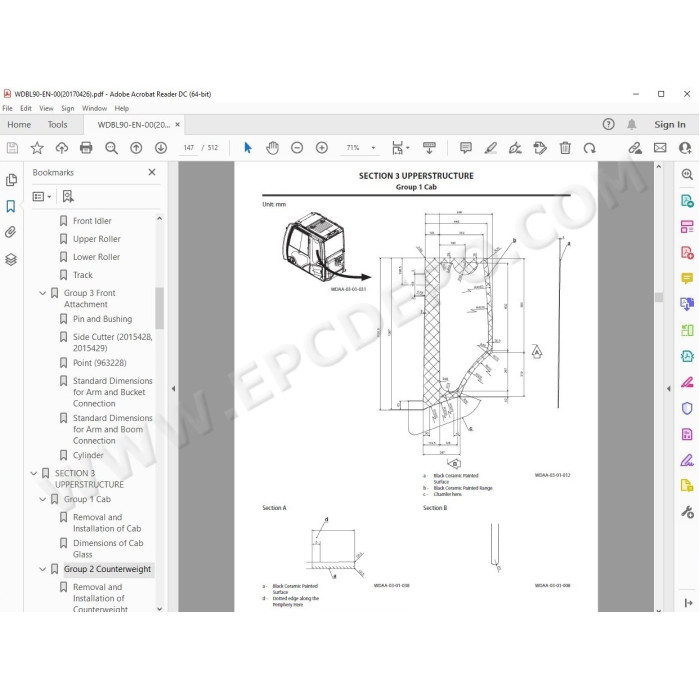
Task: Switch to the Tools tab
Action: pyautogui.click(x=58, y=125)
